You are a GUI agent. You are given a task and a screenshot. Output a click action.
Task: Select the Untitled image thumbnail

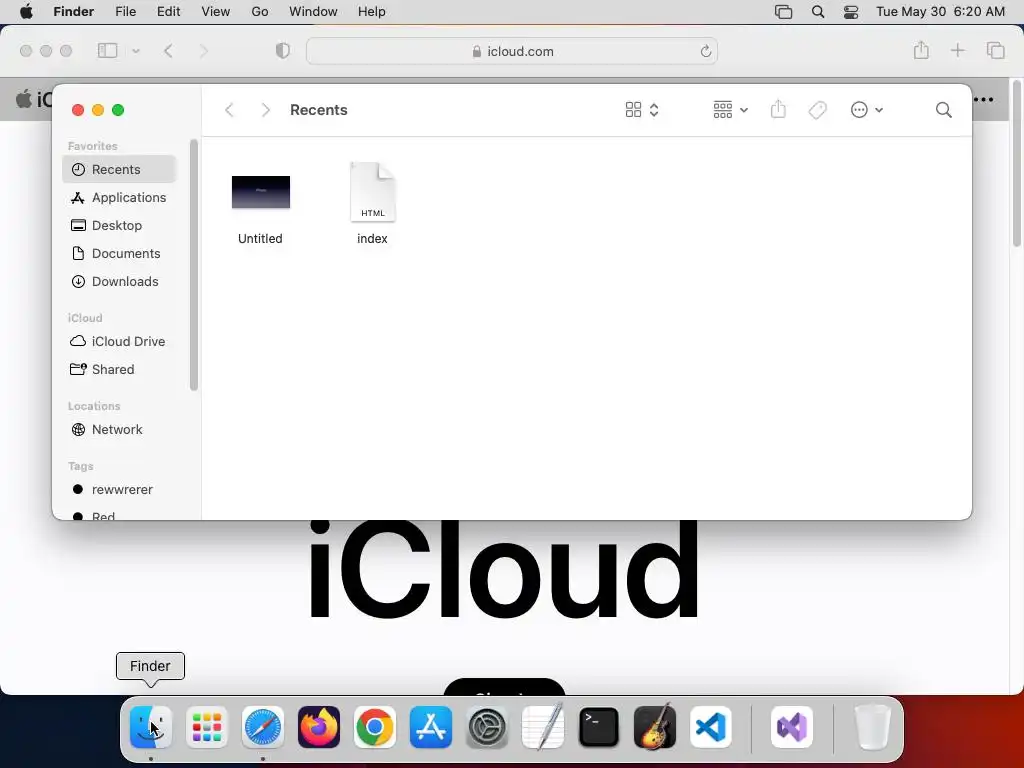261,192
